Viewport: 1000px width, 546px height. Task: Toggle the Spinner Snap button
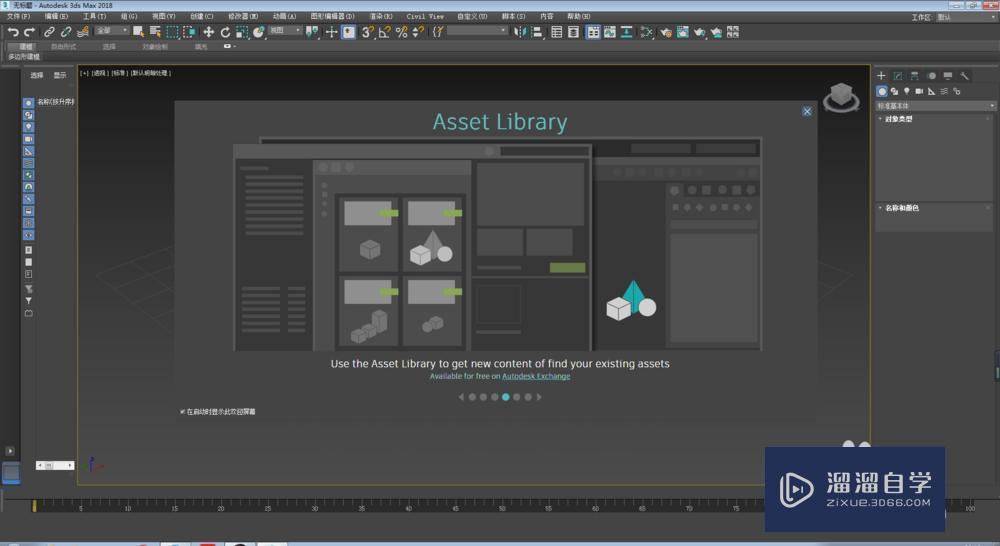point(418,32)
